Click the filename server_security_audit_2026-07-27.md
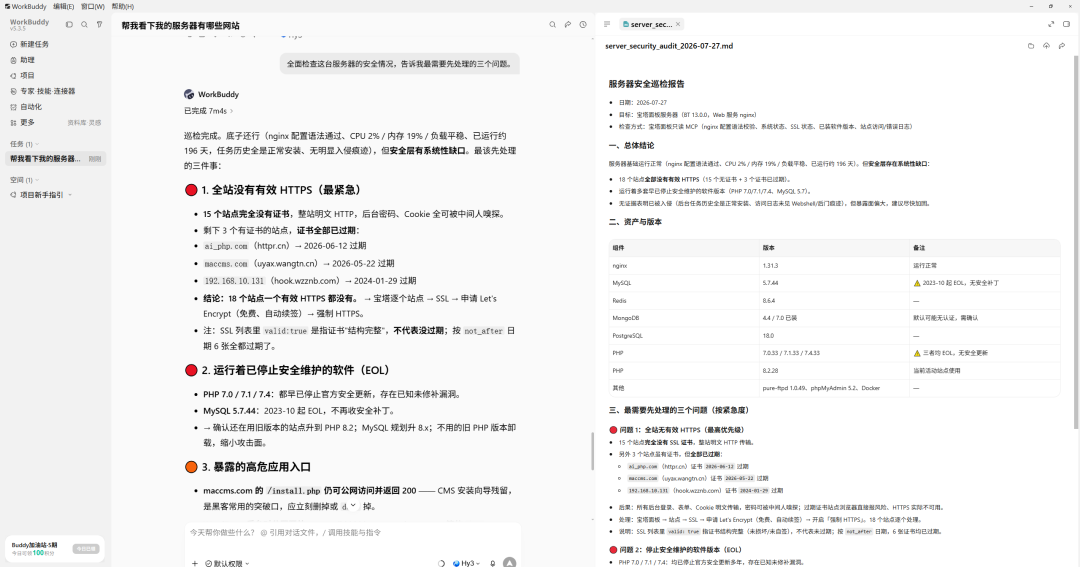Viewport: 1080px width, 567px height. click(x=669, y=46)
